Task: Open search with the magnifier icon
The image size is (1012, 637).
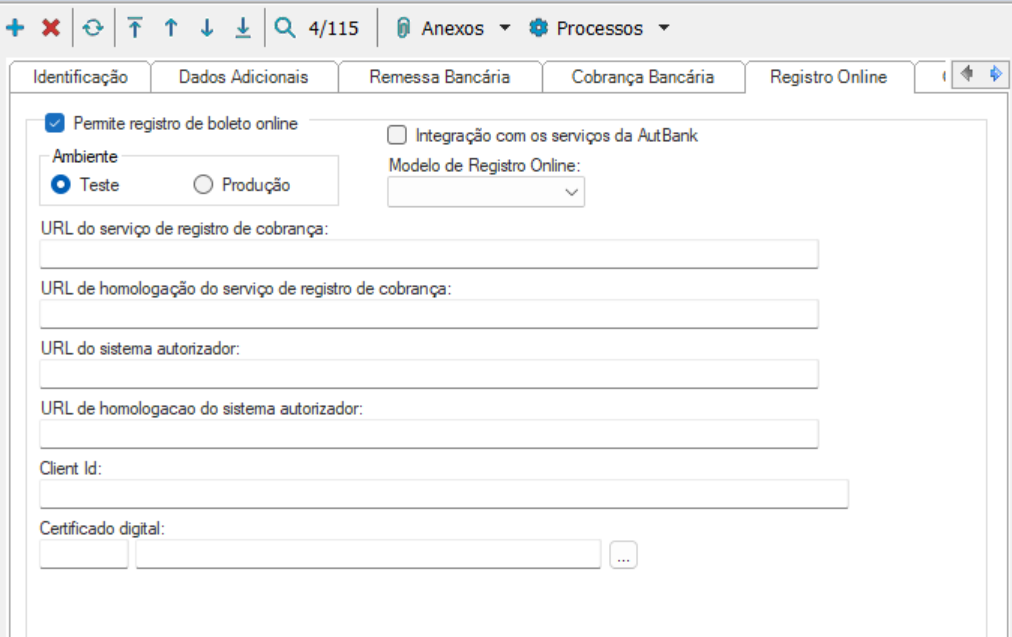Action: point(285,28)
